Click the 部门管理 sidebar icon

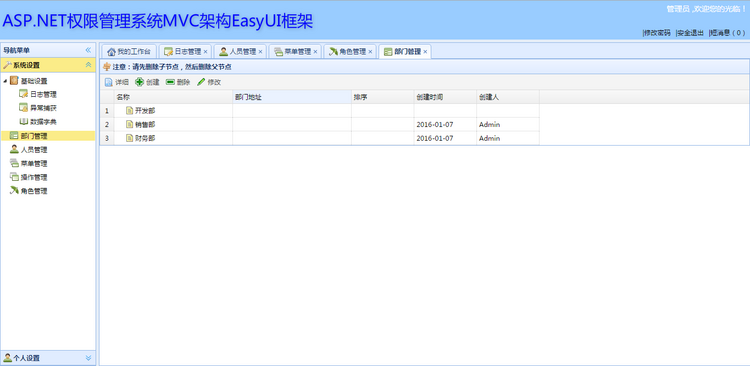[14, 136]
